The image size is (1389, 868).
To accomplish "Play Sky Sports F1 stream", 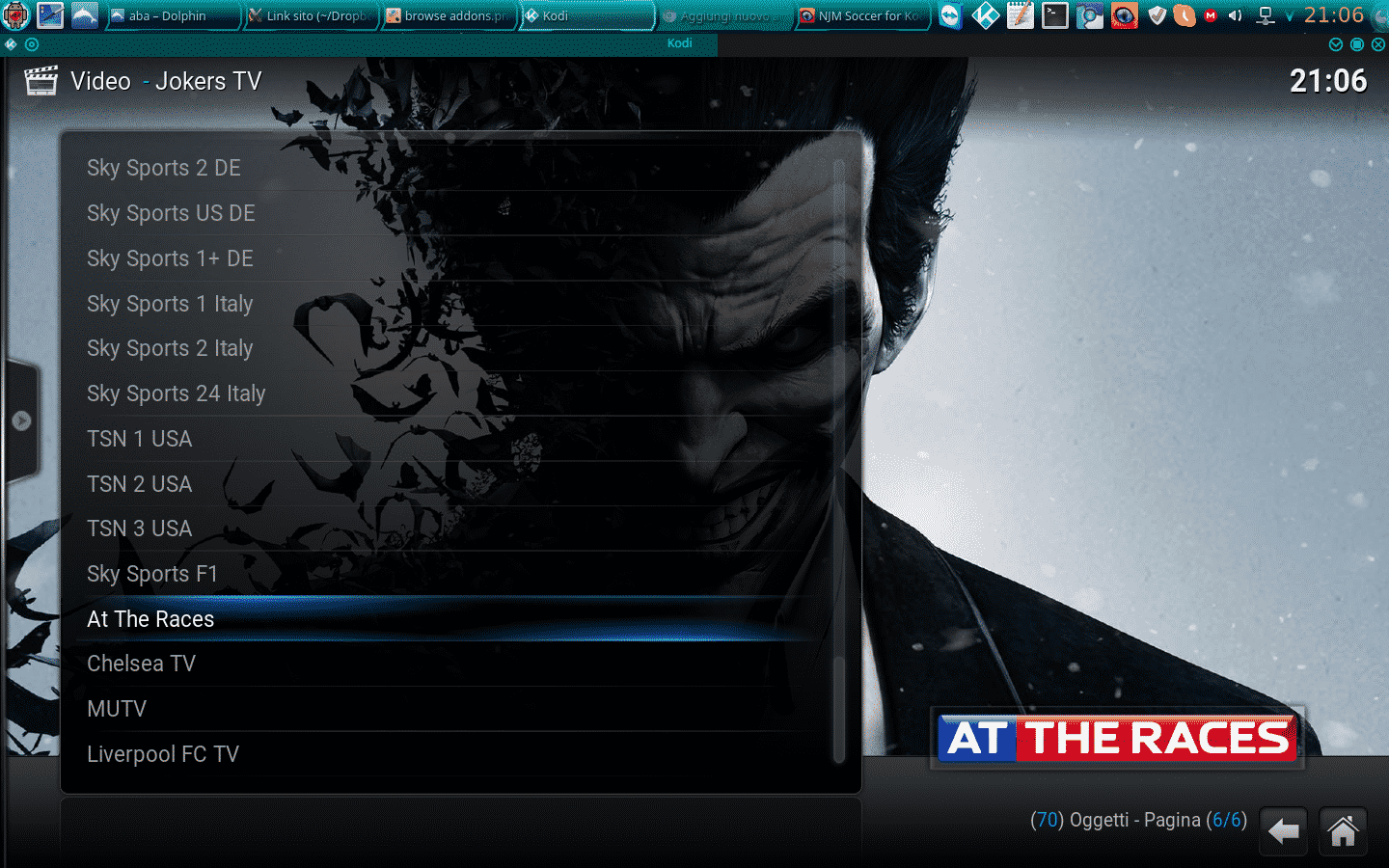I will click(x=152, y=574).
